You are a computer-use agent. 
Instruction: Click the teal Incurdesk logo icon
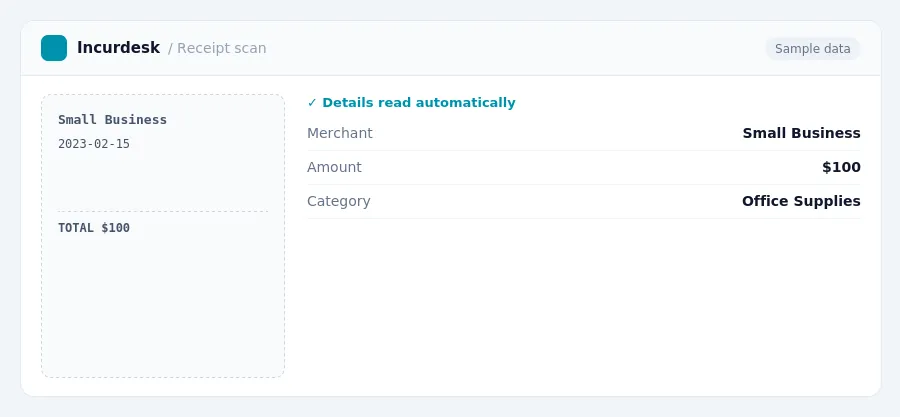pyautogui.click(x=54, y=48)
